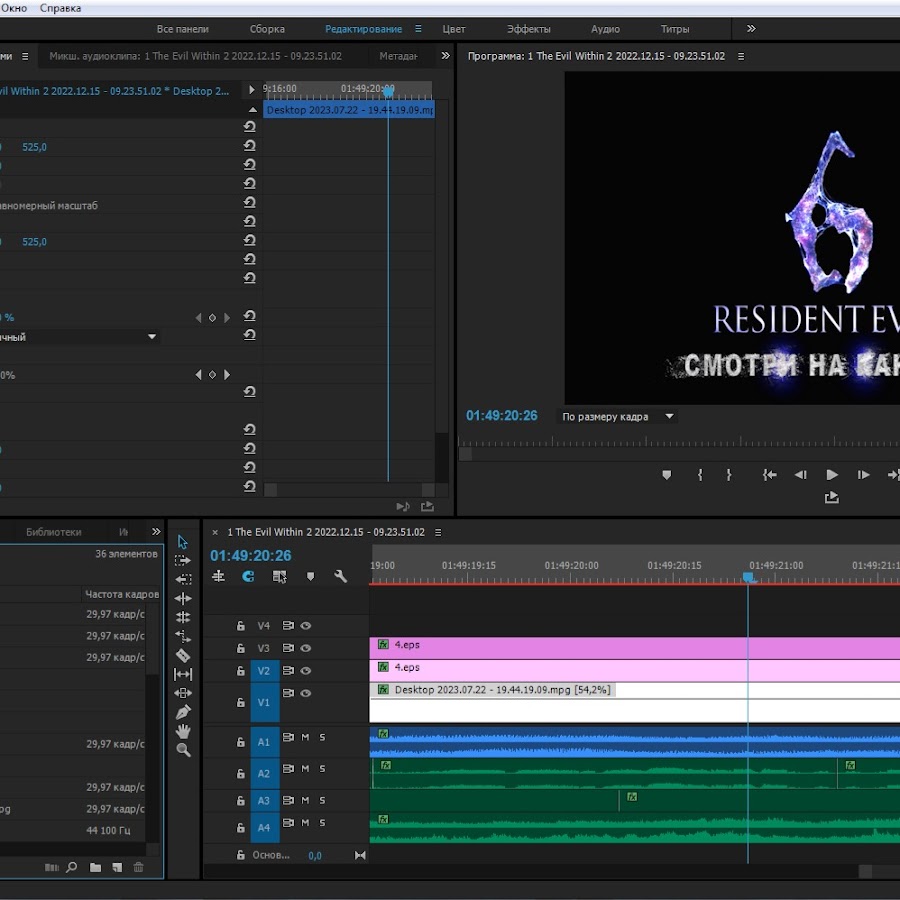Screen dimensions: 900x900
Task: Step back one frame in Program monitor
Action: pyautogui.click(x=800, y=475)
